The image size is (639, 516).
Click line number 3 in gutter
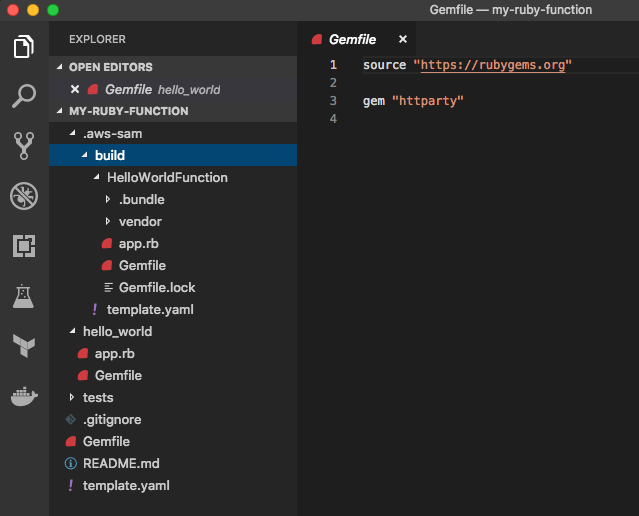click(333, 101)
